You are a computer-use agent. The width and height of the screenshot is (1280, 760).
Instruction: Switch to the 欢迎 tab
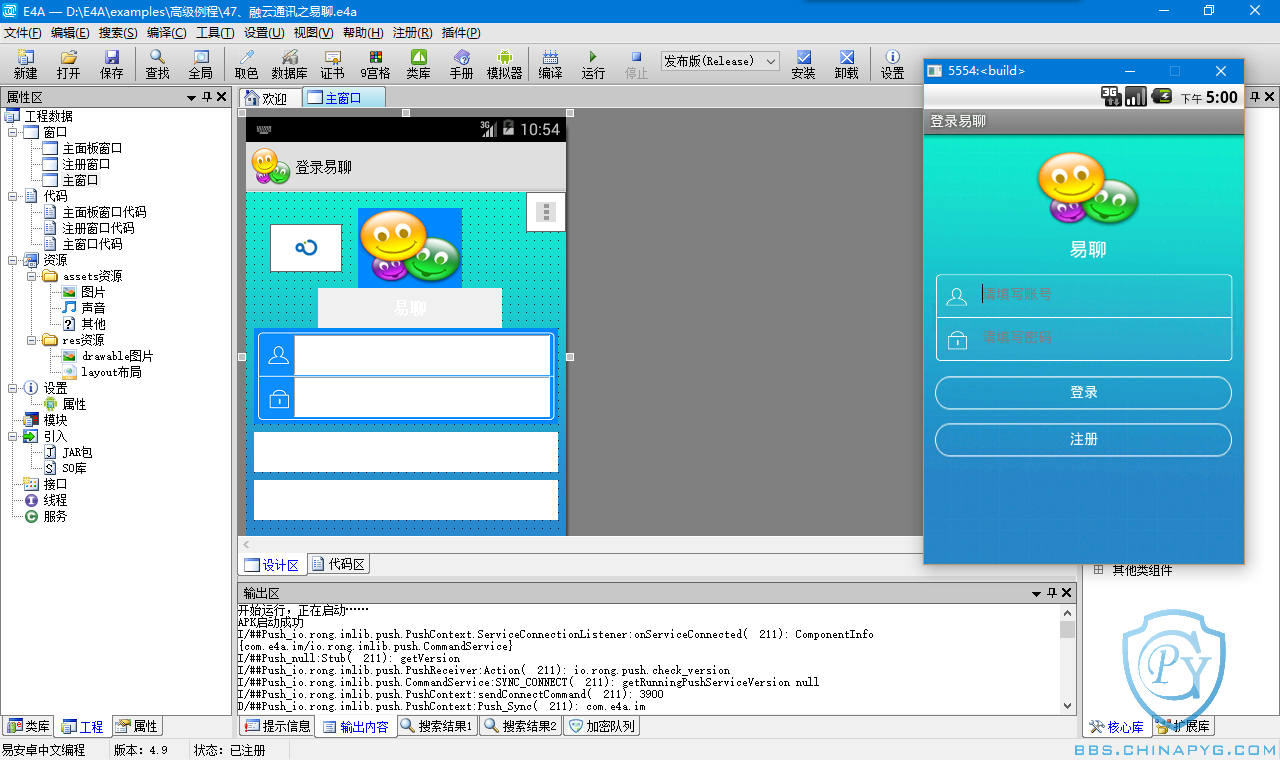point(269,98)
